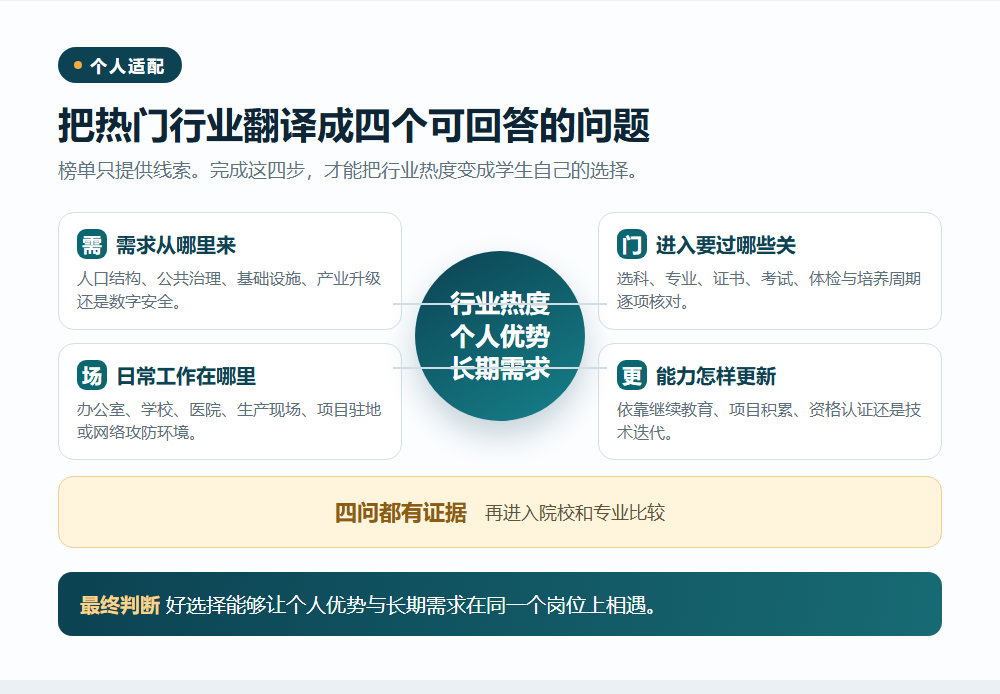
Task: Click description 依靠继续教育 text
Action: click(768, 420)
